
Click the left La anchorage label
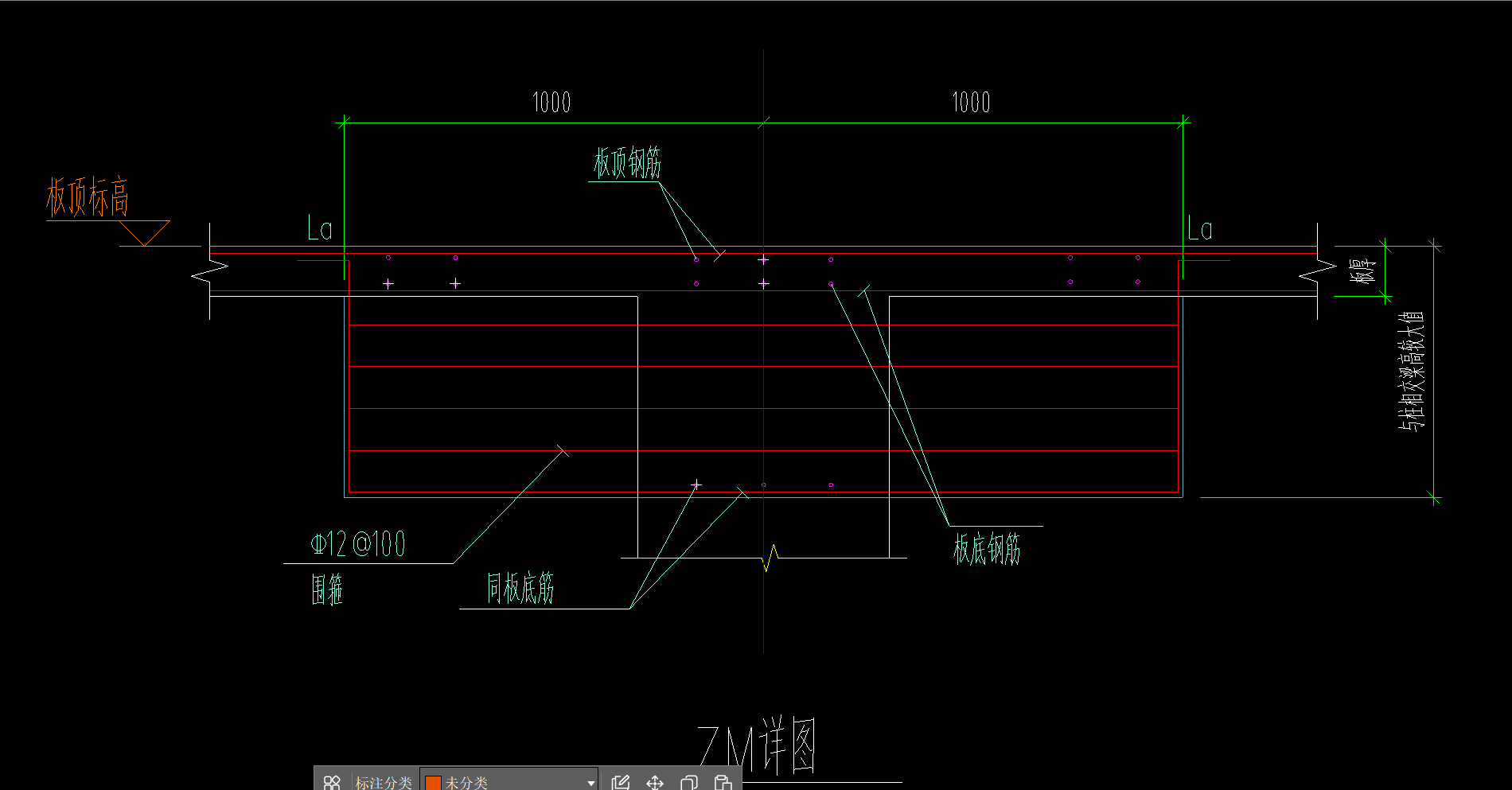320,228
